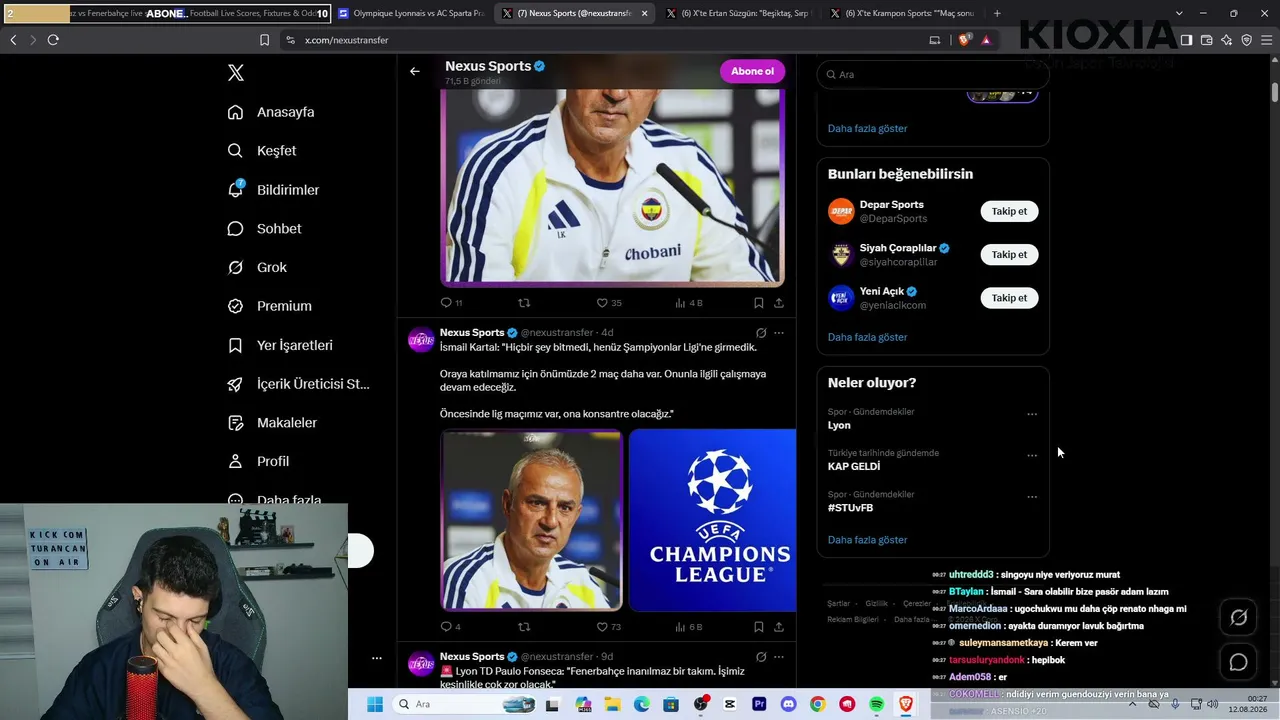Viewport: 1280px width, 720px height.
Task: Close the Nexus Sports tab
Action: pyautogui.click(x=644, y=13)
